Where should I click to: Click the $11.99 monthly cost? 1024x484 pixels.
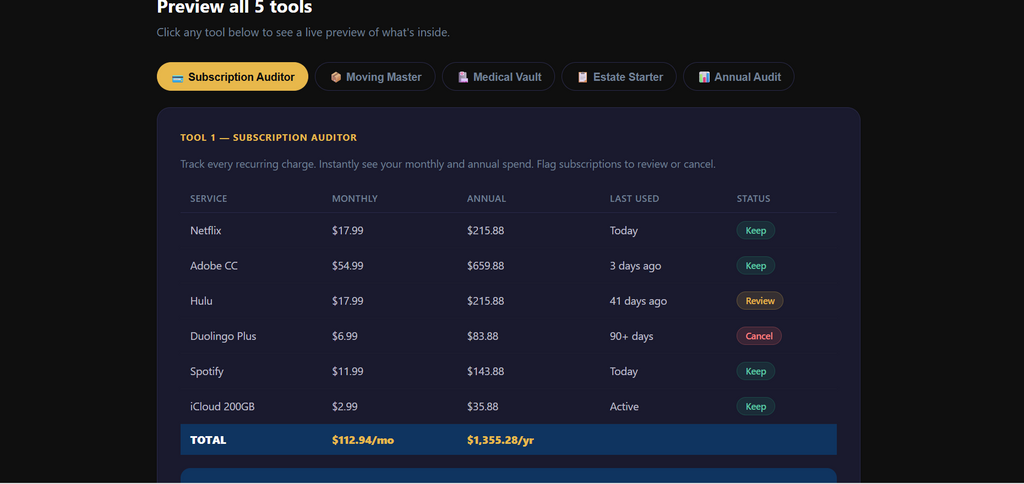[347, 372]
